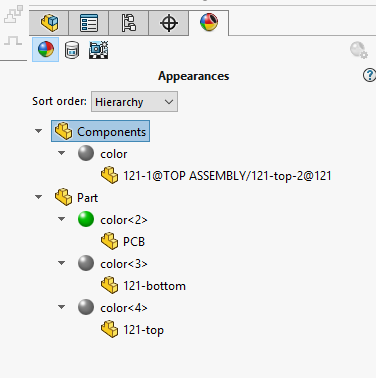Open the DimXpertManager crosshair tab
Image resolution: width=376 pixels, height=378 pixels.
click(x=169, y=23)
